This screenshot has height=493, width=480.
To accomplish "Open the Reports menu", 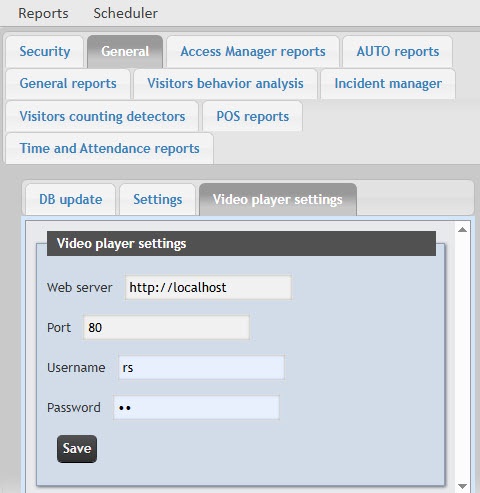I will tap(43, 13).
